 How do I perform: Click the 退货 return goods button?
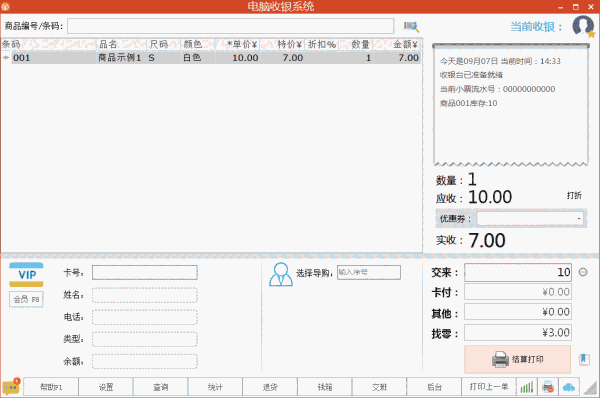[x=270, y=387]
